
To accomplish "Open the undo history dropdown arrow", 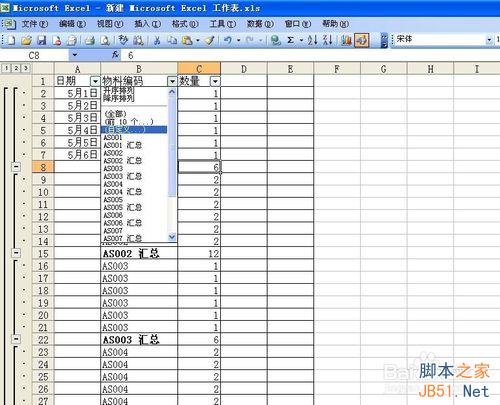I will tap(239, 41).
